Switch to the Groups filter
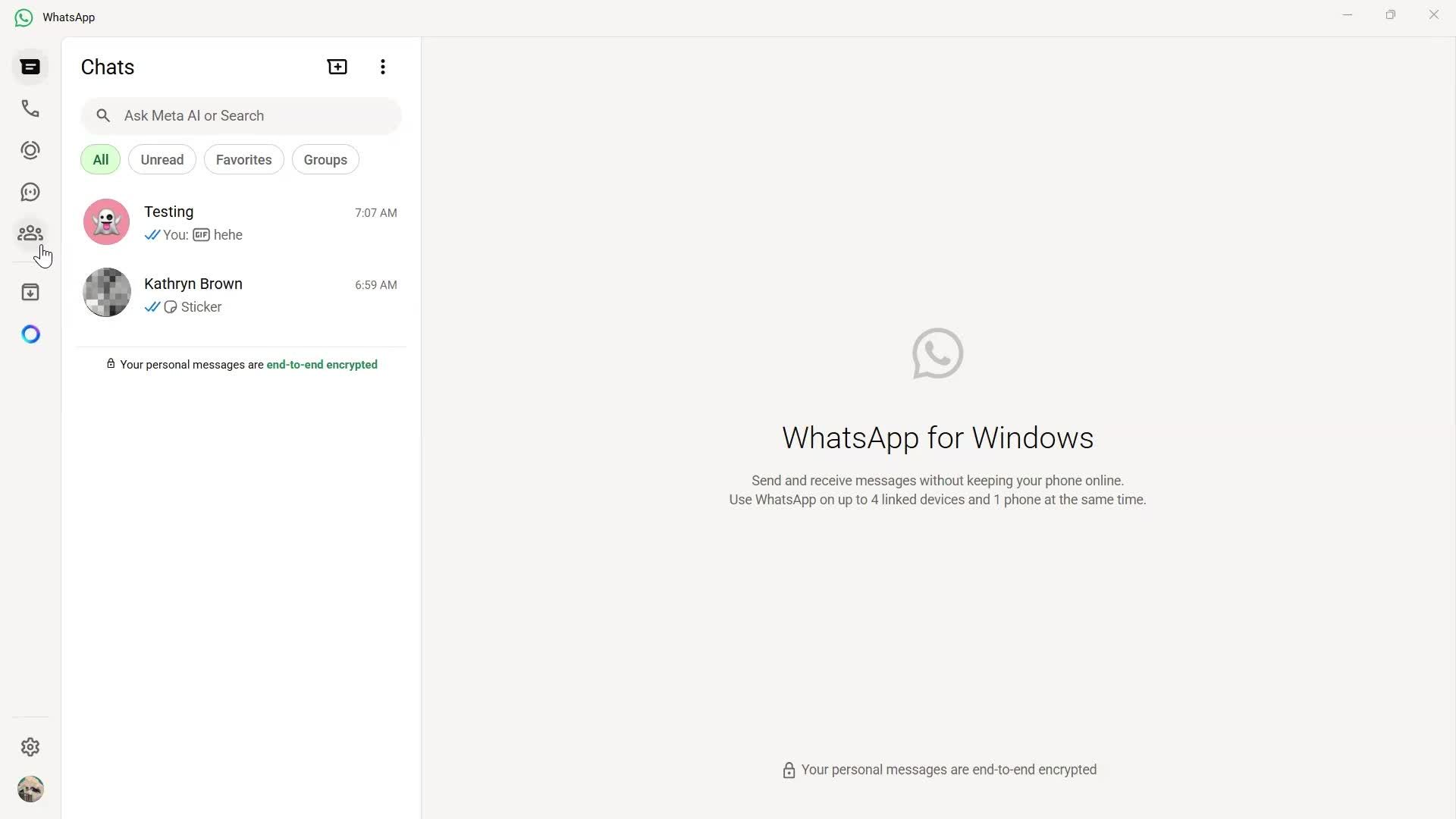The image size is (1456, 819). [325, 159]
